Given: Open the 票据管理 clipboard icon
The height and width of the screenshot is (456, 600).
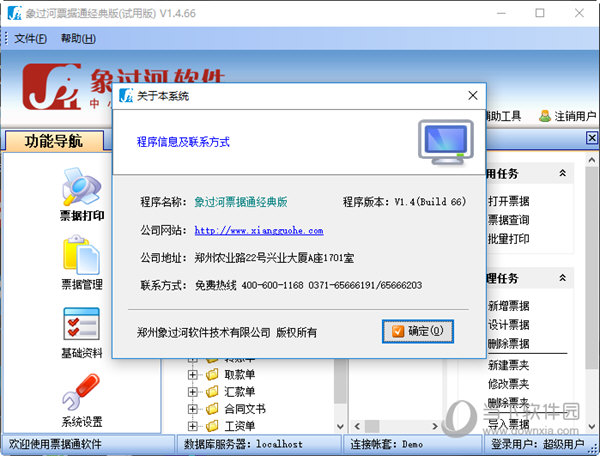Looking at the screenshot, I should coord(82,254).
